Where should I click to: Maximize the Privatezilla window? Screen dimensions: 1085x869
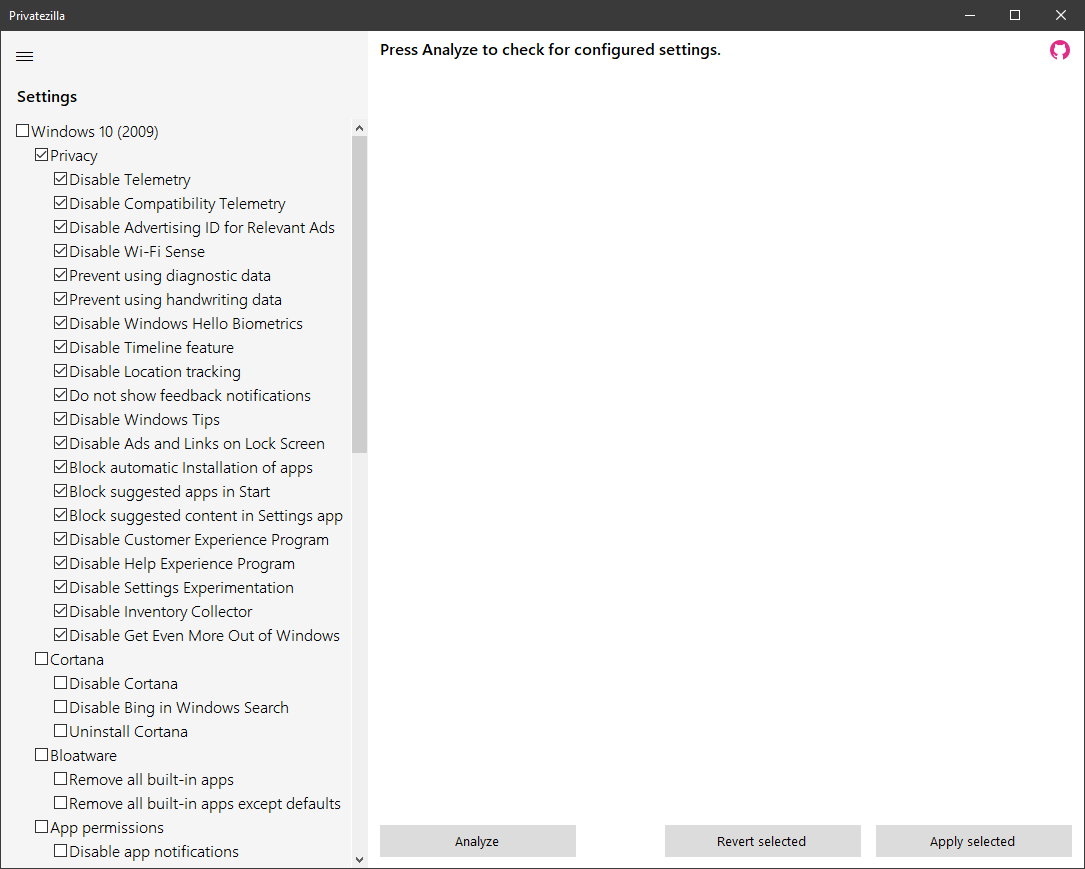pos(1015,15)
